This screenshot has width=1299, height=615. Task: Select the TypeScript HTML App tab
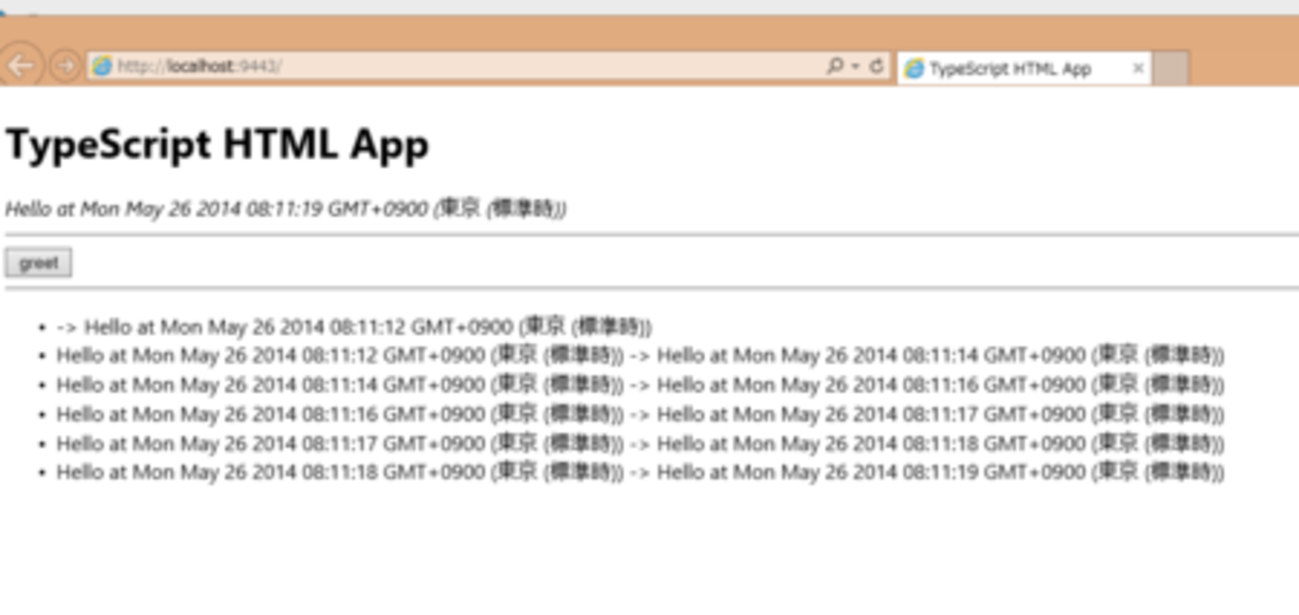pyautogui.click(x=1023, y=69)
